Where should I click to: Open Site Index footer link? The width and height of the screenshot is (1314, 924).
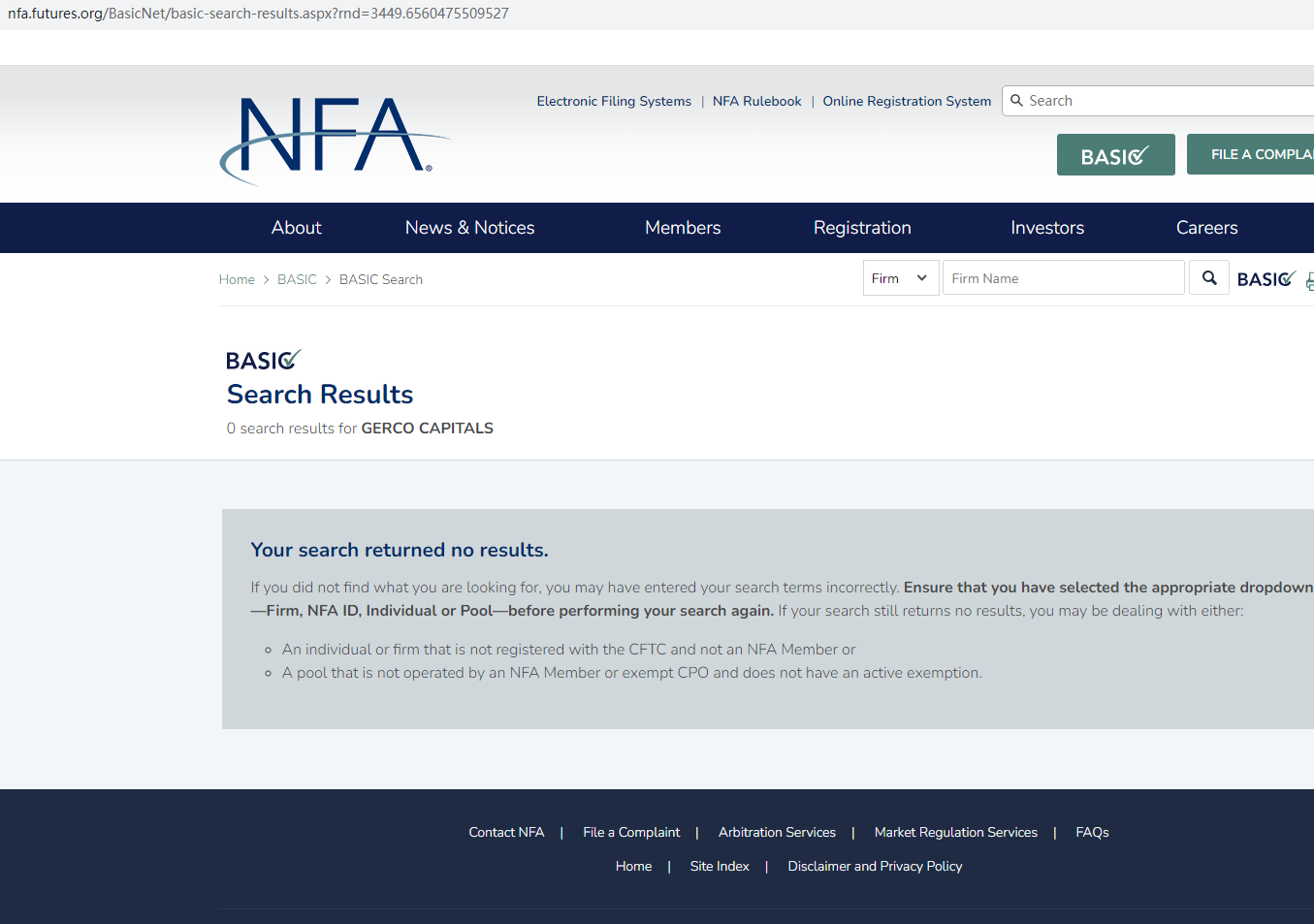(x=720, y=866)
